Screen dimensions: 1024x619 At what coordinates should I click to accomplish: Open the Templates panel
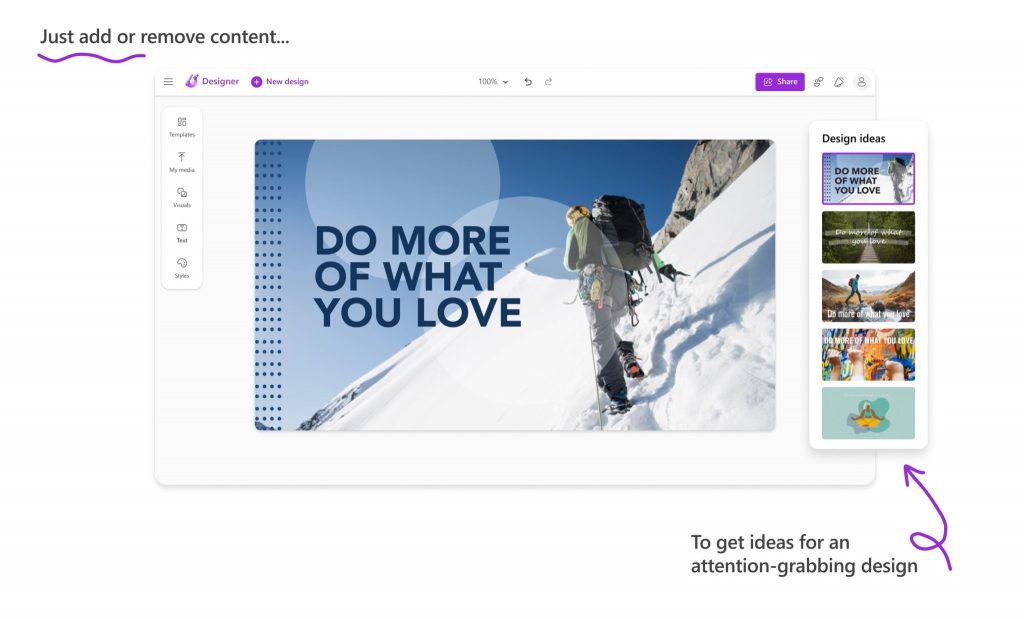(x=182, y=126)
